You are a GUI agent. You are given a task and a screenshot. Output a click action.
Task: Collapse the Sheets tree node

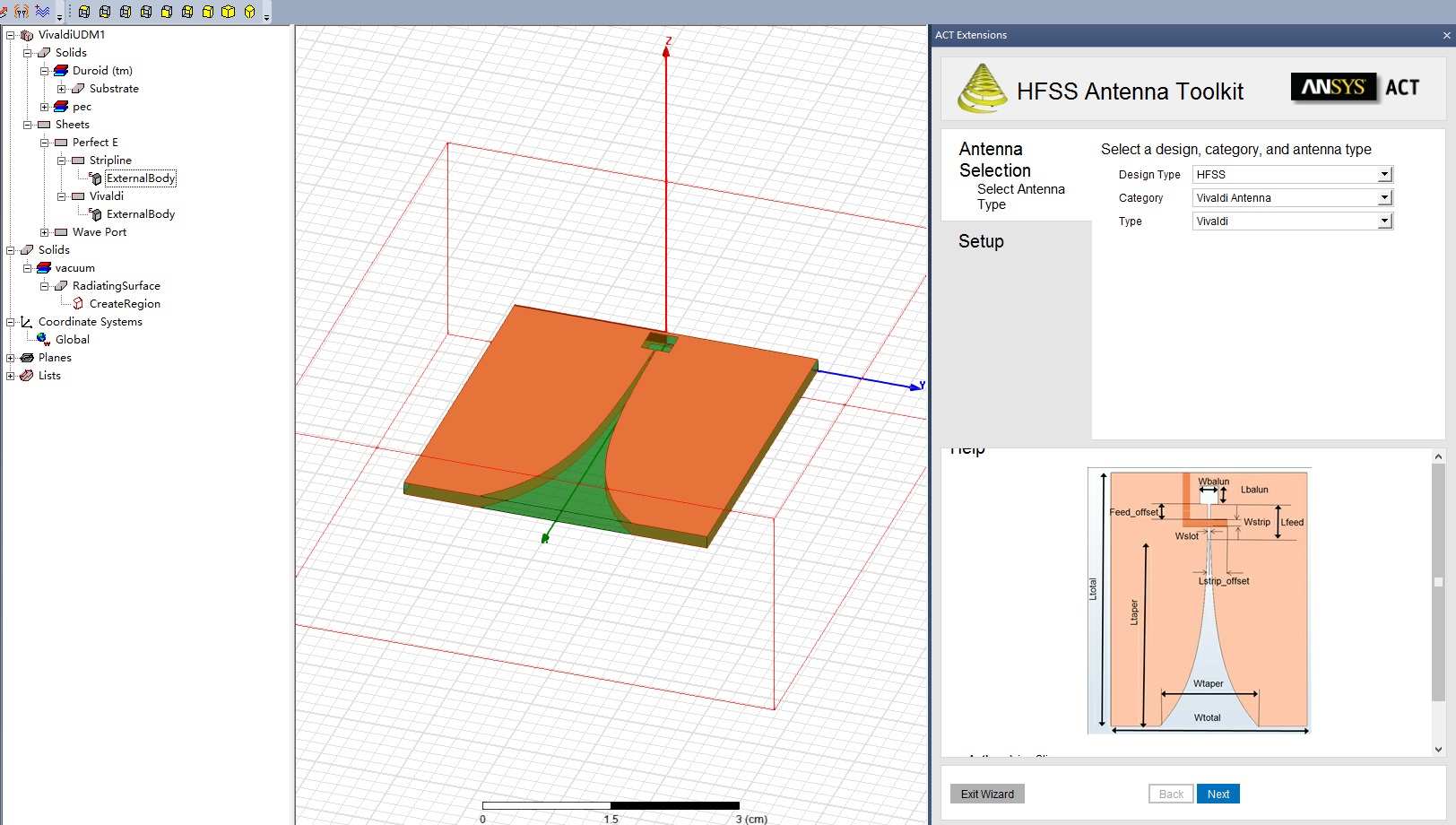point(27,125)
